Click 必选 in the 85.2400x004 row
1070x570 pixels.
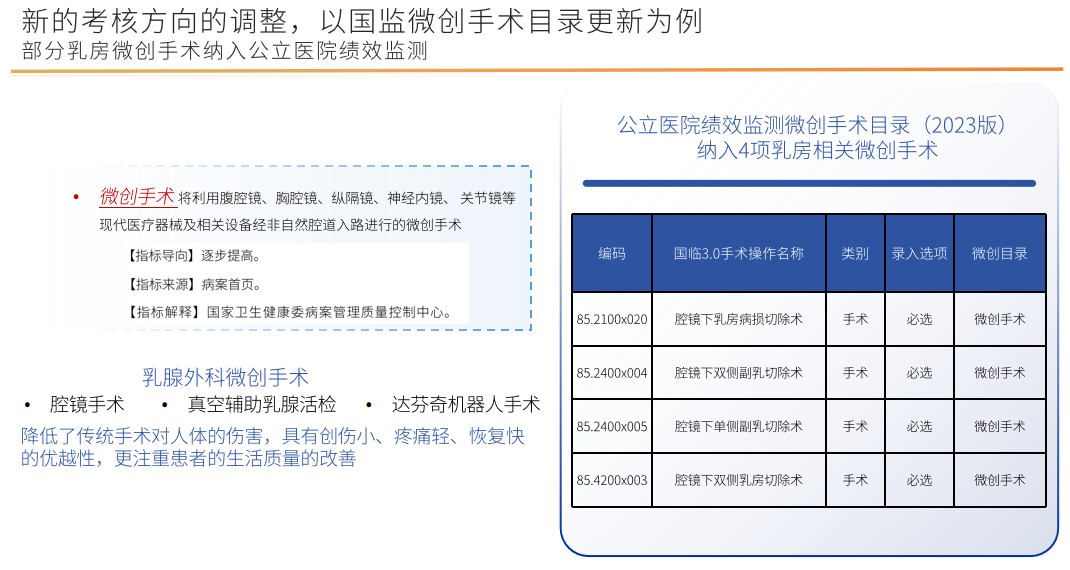(919, 373)
